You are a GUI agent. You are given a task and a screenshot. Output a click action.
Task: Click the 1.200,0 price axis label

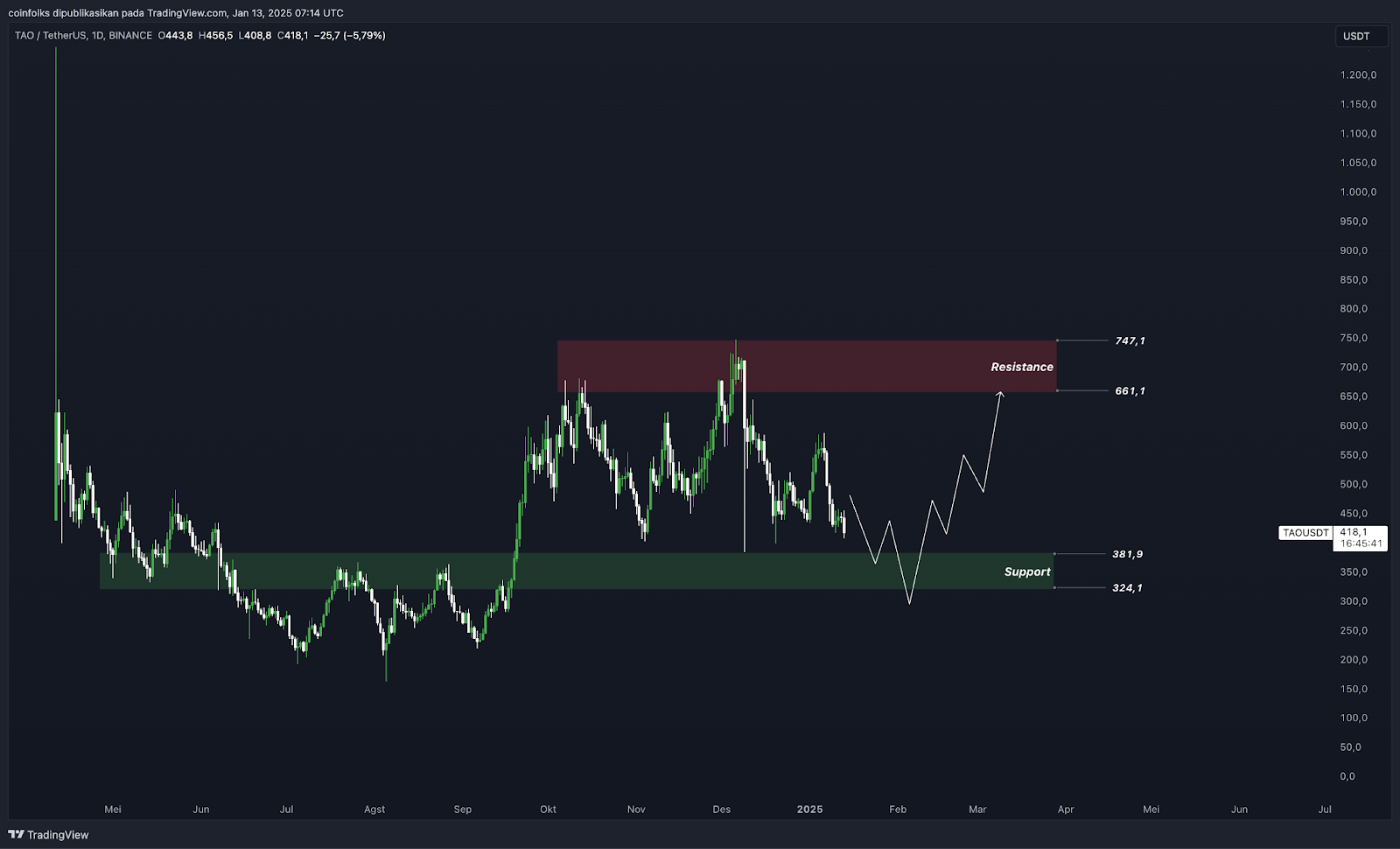coord(1358,75)
